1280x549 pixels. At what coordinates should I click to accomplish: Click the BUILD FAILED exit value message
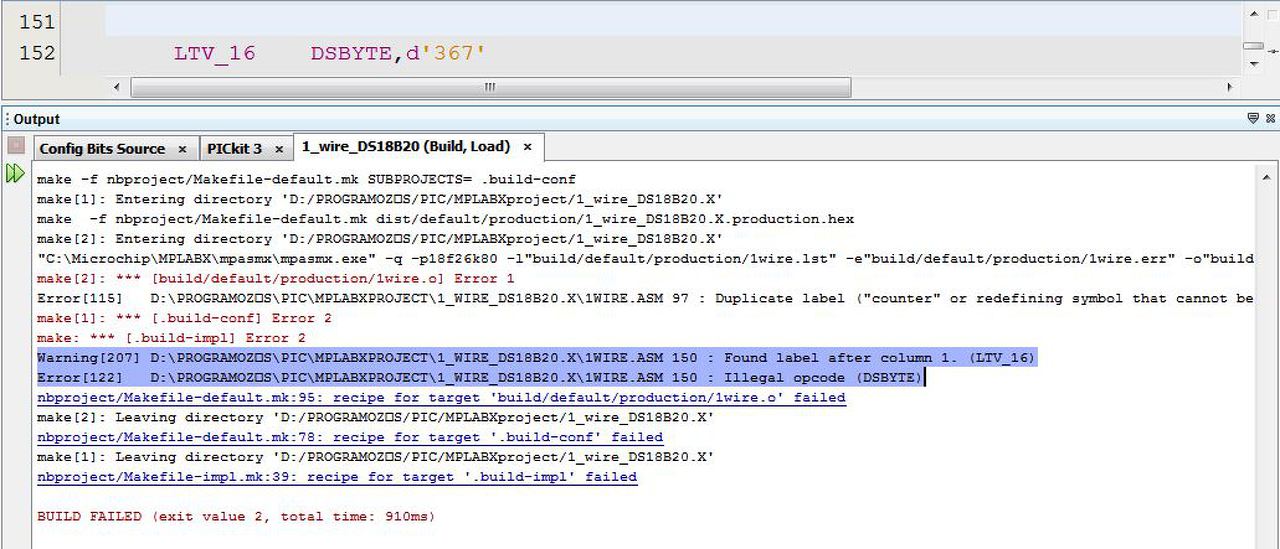tap(236, 517)
